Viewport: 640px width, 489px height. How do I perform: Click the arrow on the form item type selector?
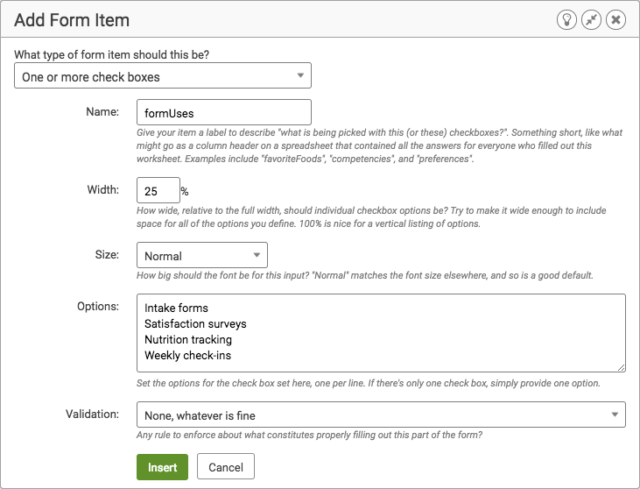tap(300, 76)
